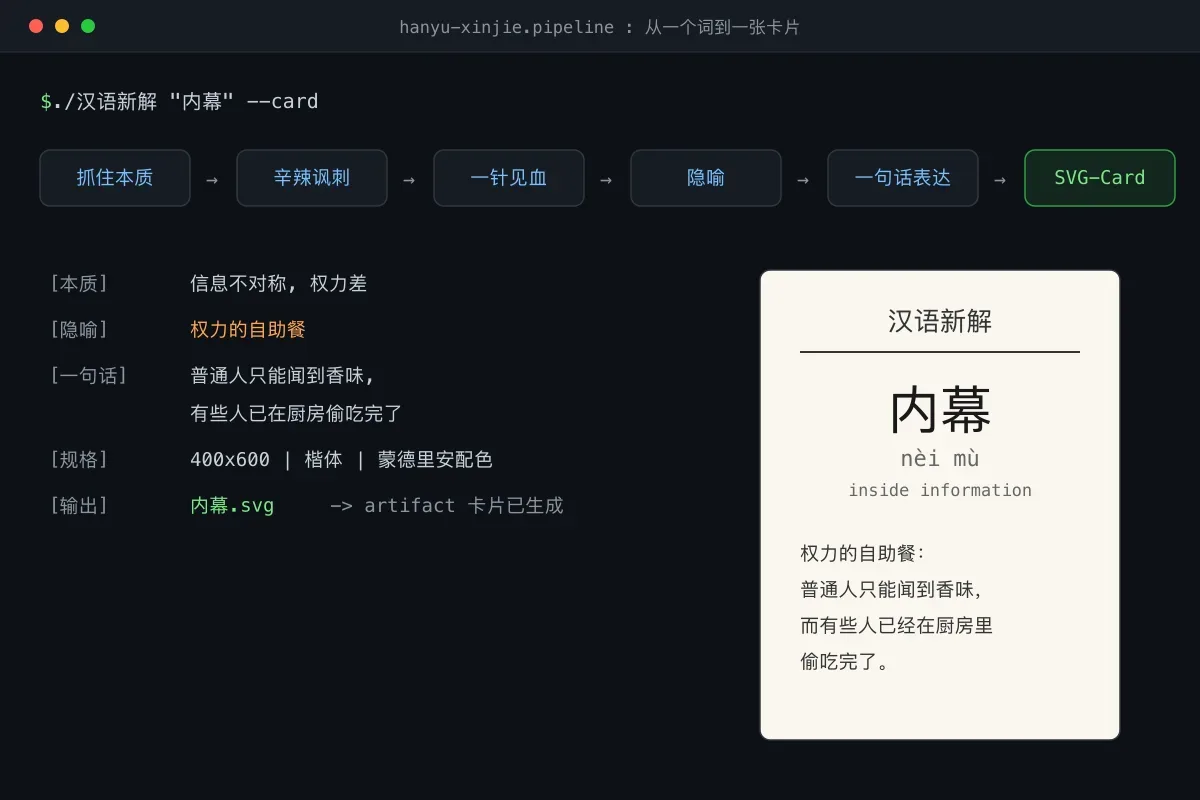The height and width of the screenshot is (800, 1200).
Task: Click the 一针见血 step box
Action: [x=509, y=178]
